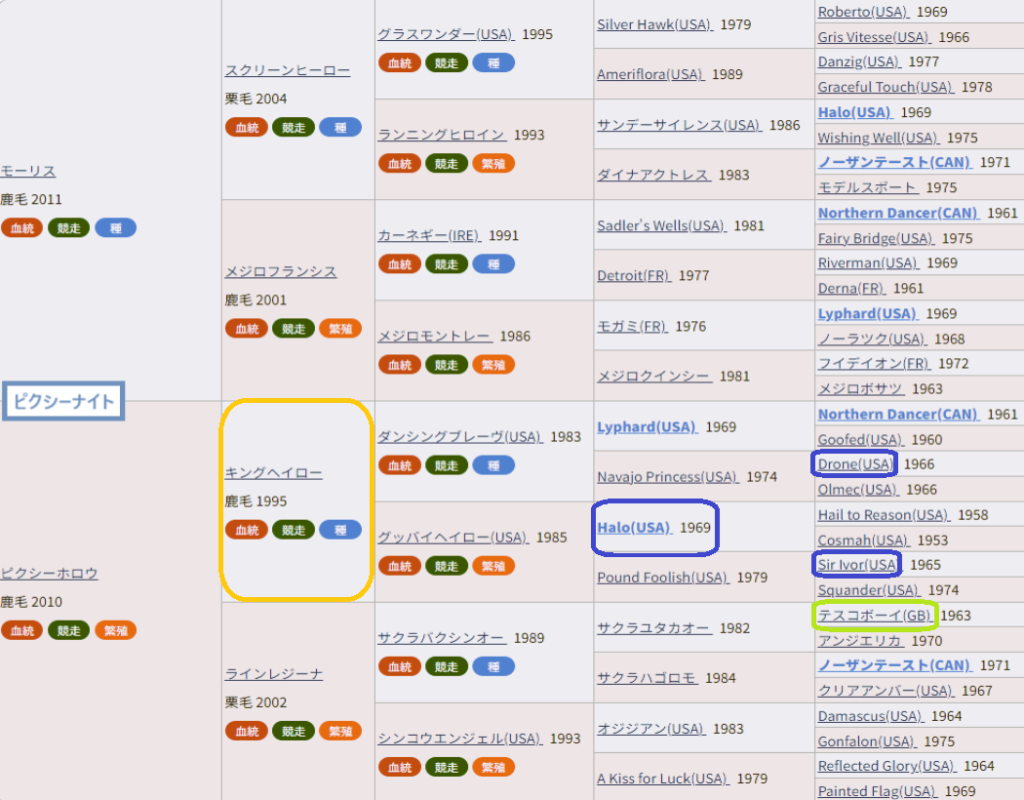Open Hail to Reason(USA) link
The image size is (1024, 800).
pos(884,515)
